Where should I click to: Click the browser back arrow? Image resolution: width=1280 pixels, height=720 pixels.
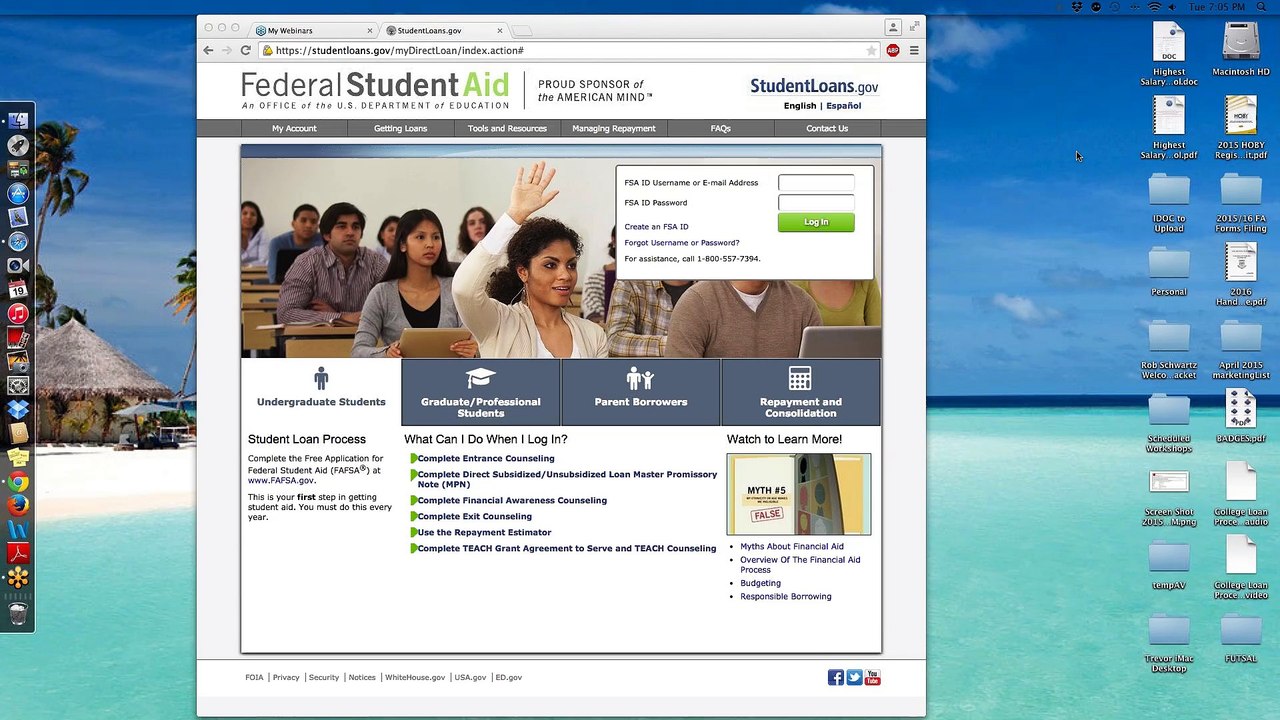[x=208, y=50]
